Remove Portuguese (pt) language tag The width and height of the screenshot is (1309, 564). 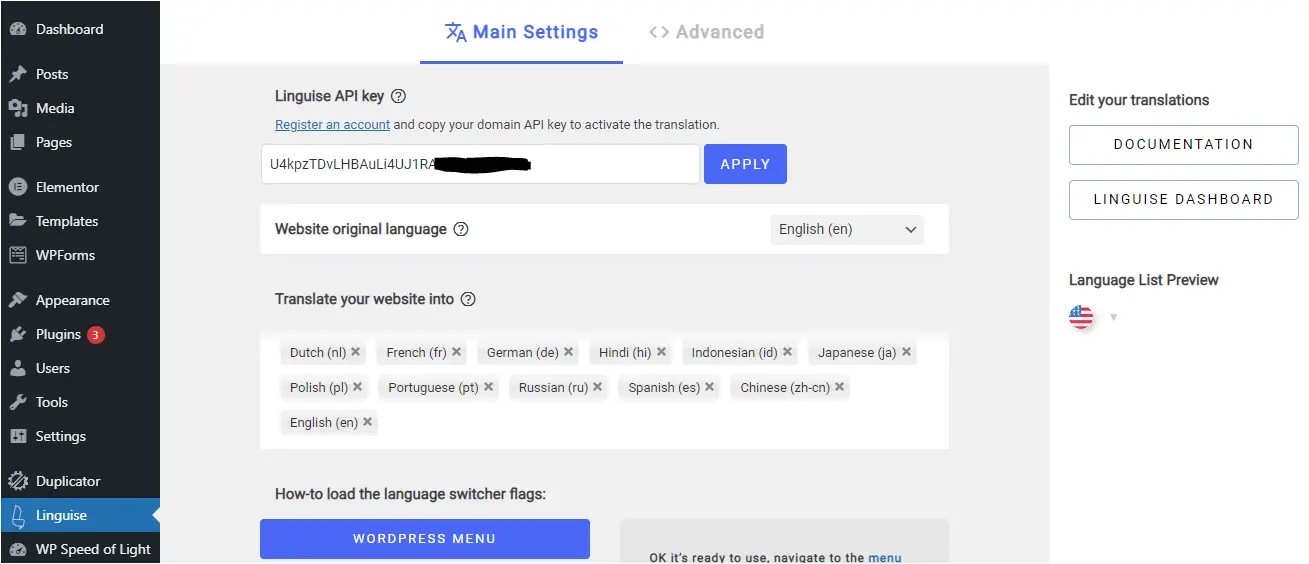point(488,387)
